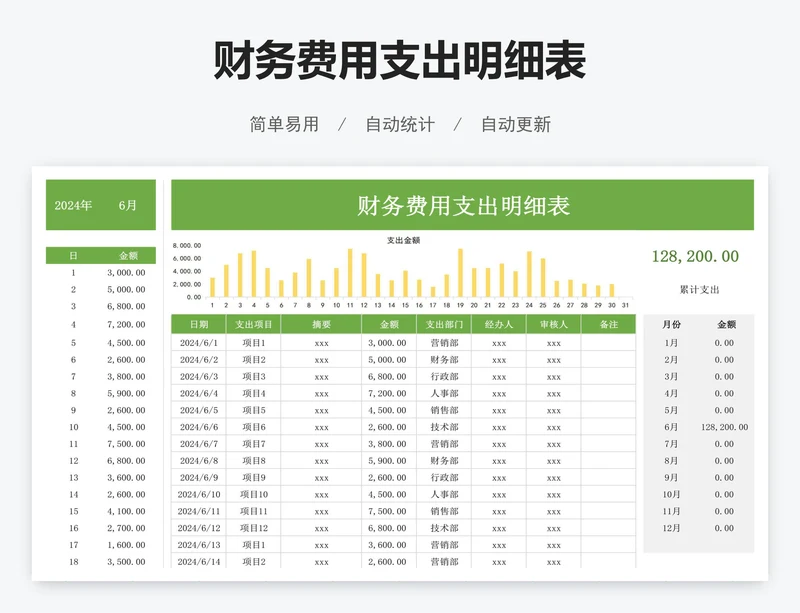Screen dimensions: 800x613
Task: Click 人事部 in the 2024/6/4 row
Action: point(444,394)
